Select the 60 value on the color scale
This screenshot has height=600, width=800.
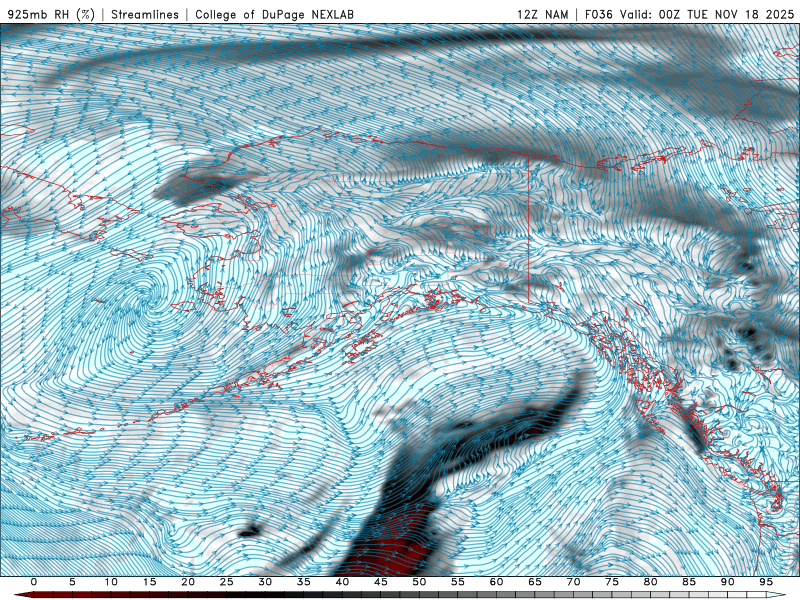point(496,582)
